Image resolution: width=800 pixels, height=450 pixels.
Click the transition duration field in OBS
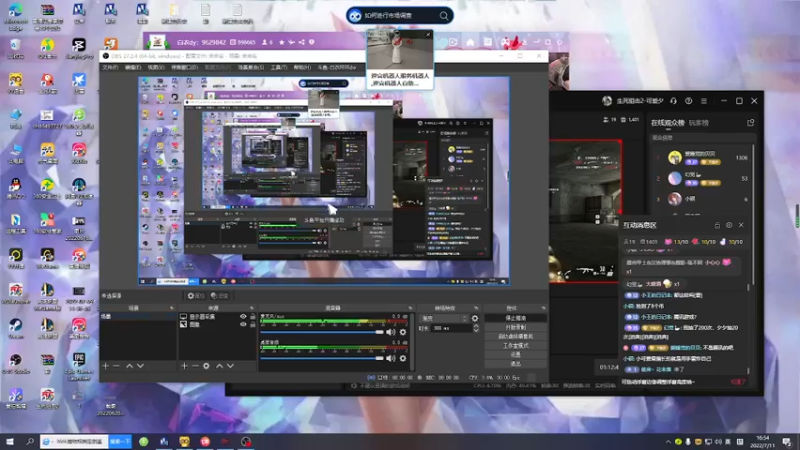[451, 329]
